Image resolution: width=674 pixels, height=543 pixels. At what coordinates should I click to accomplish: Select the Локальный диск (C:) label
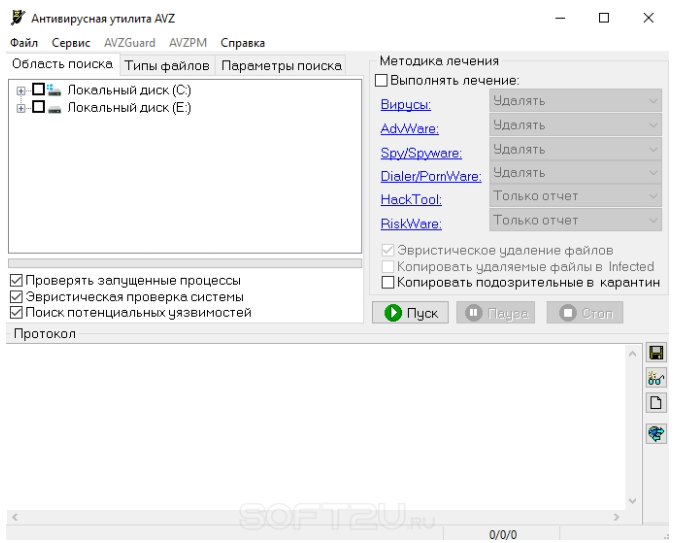(129, 90)
